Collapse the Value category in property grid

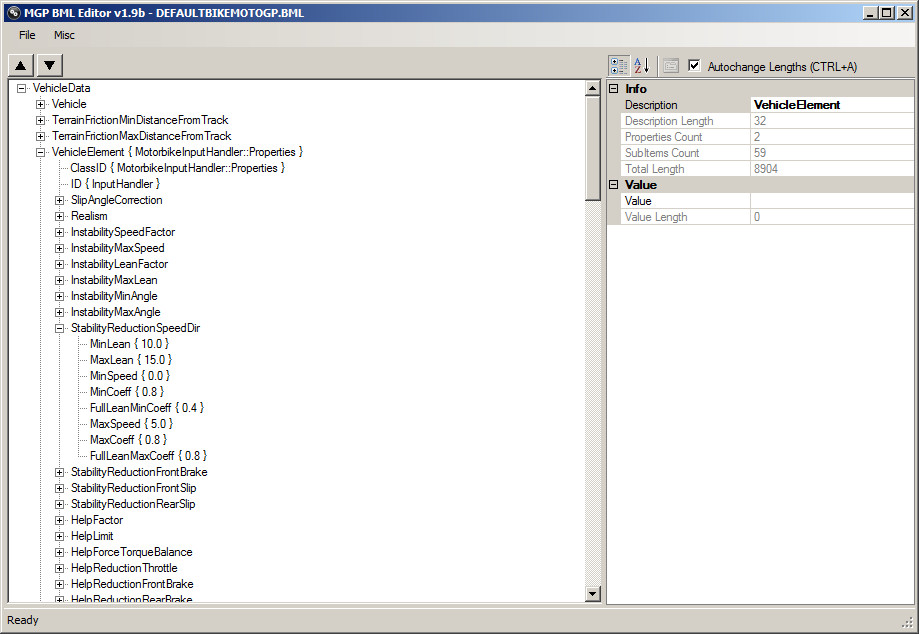613,184
